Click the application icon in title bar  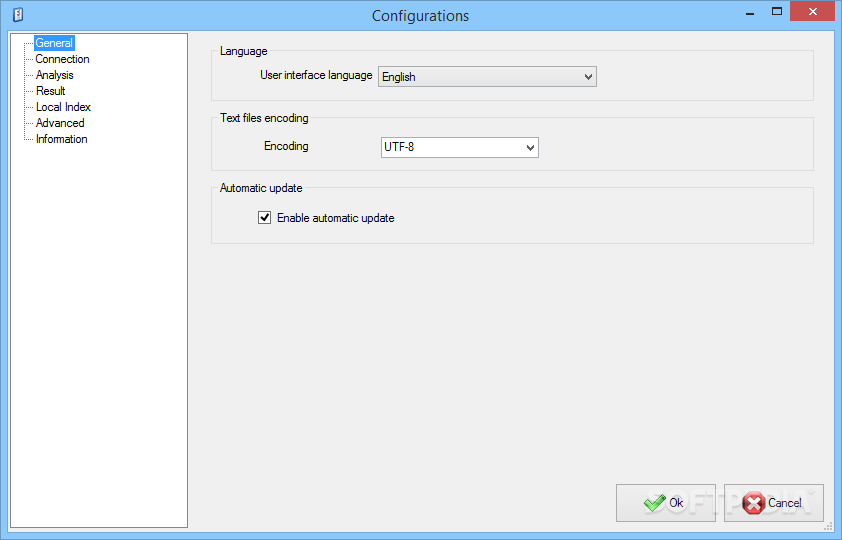tap(18, 15)
